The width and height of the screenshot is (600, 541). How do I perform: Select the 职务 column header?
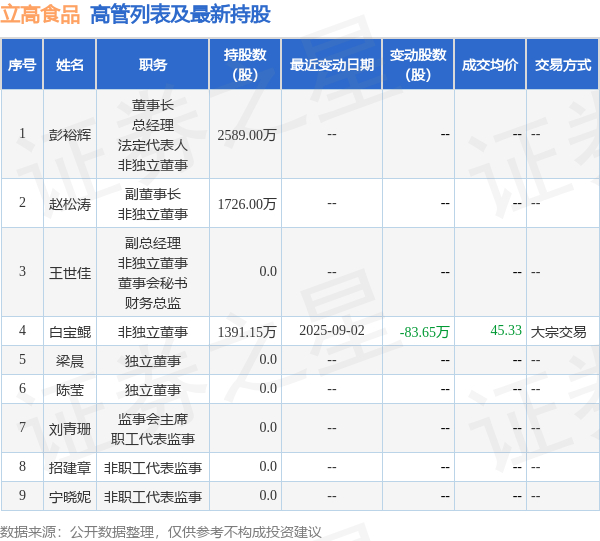(x=153, y=64)
